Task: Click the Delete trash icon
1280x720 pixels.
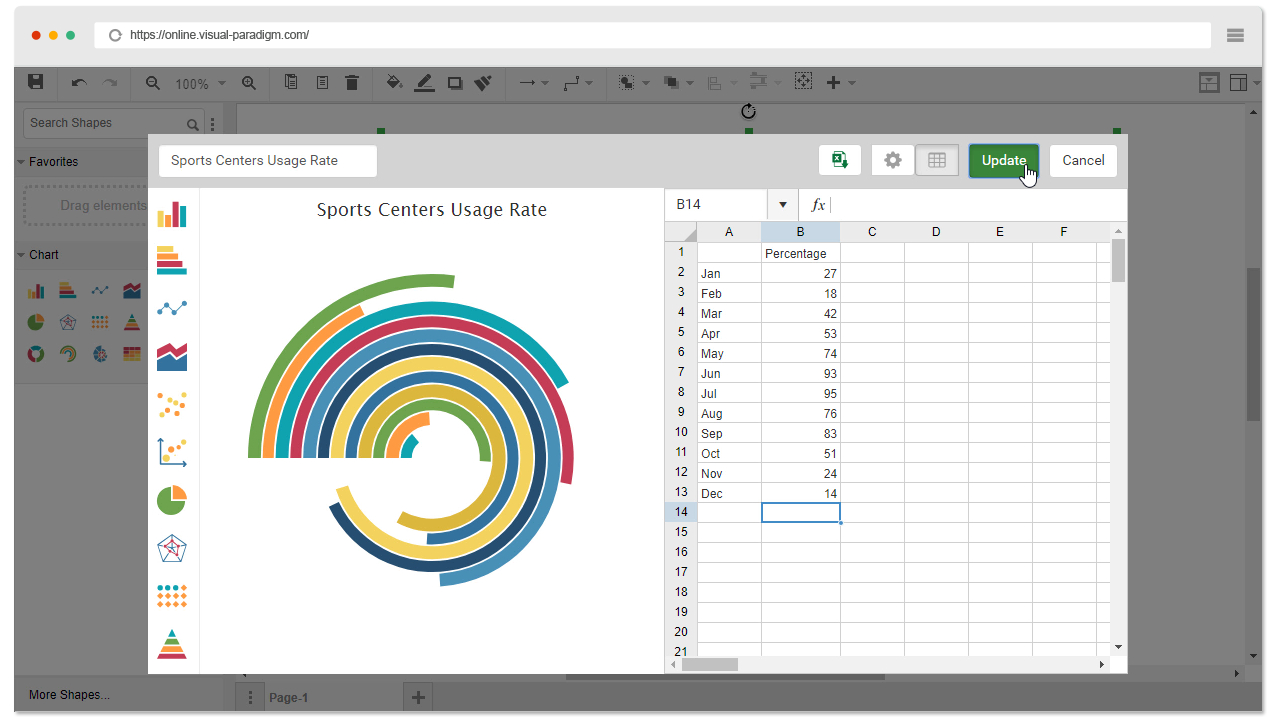Action: 352,83
